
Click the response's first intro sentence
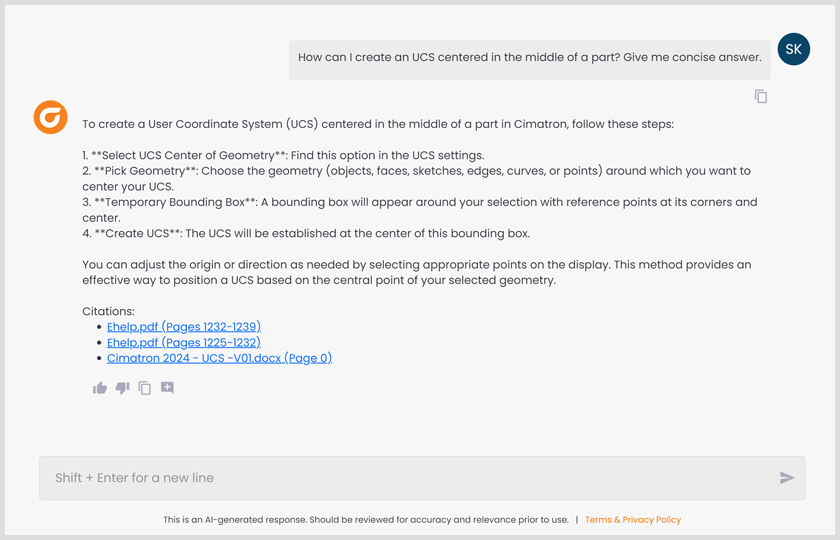[x=378, y=125]
